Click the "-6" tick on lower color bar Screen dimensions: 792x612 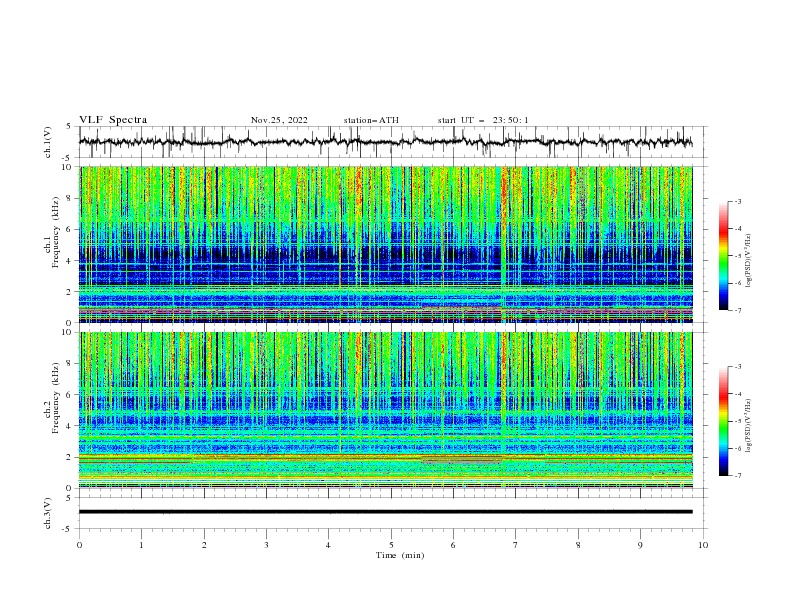[x=738, y=448]
